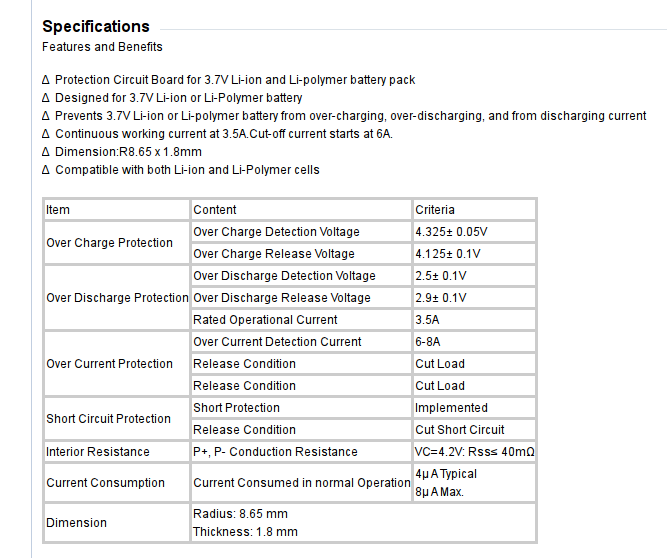
Task: Click 'Over Discharge Release Voltage' cell
Action: click(301, 298)
